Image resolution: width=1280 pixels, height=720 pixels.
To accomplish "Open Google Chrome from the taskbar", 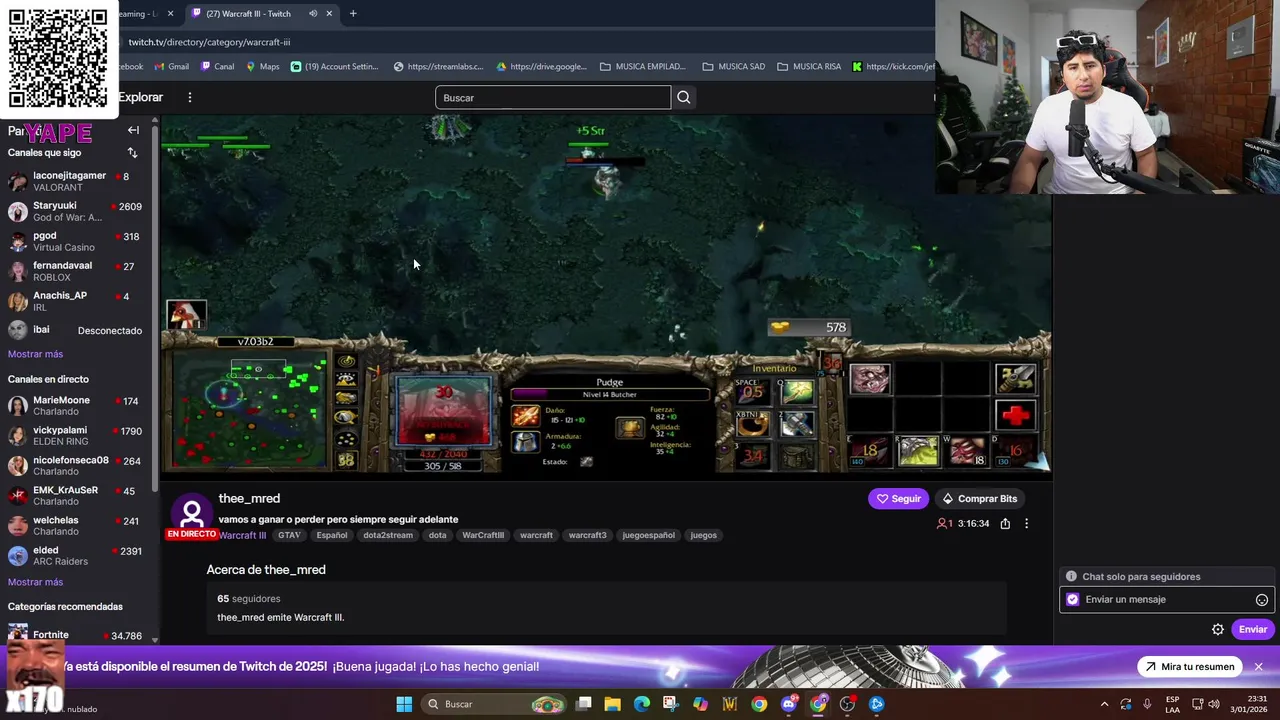I will coord(759,704).
